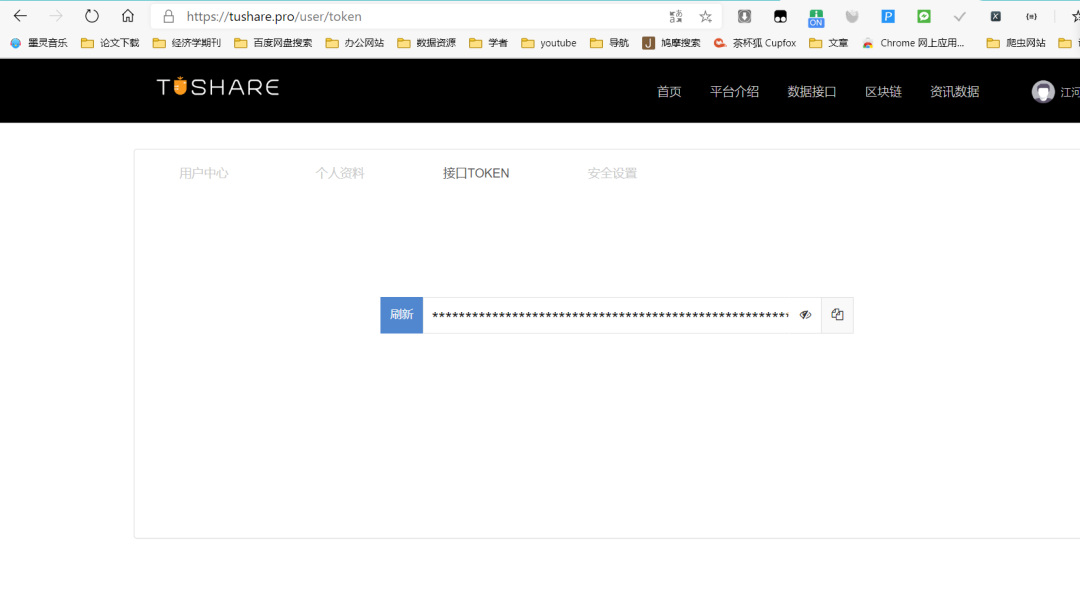Click the Tampermonkey extension icon

click(780, 17)
